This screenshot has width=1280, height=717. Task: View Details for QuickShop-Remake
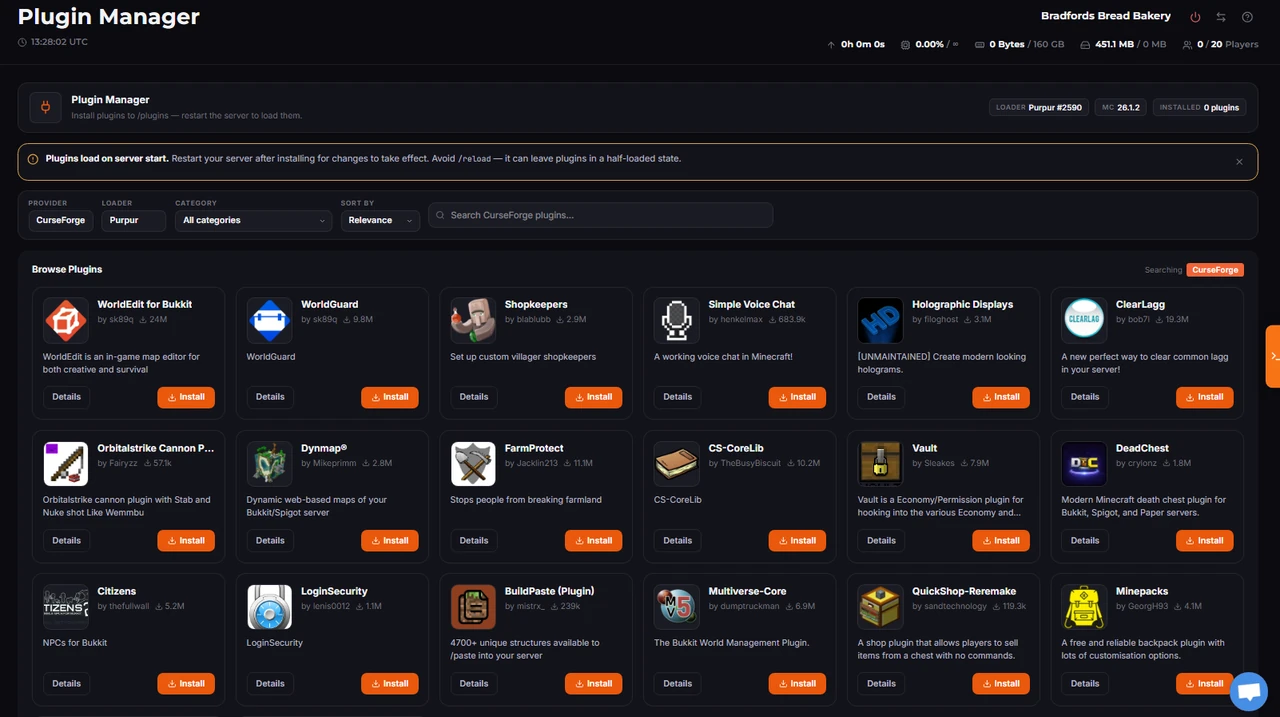tap(881, 684)
